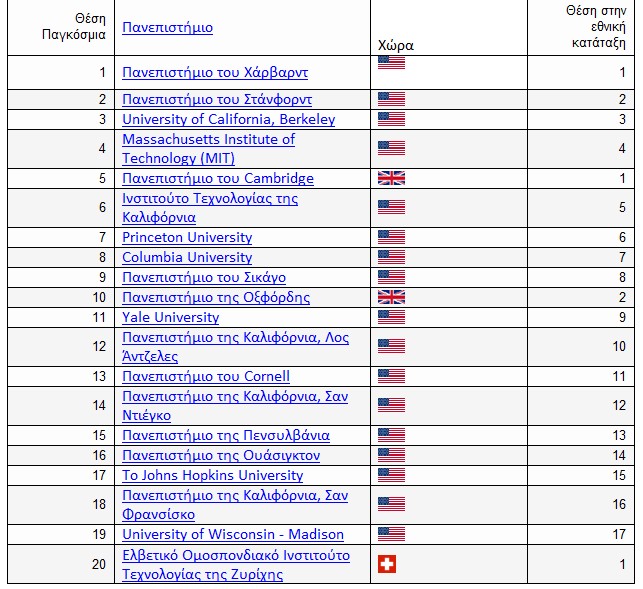The image size is (643, 589).
Task: Select national rank 17 in Wisconsin row
Action: (581, 534)
